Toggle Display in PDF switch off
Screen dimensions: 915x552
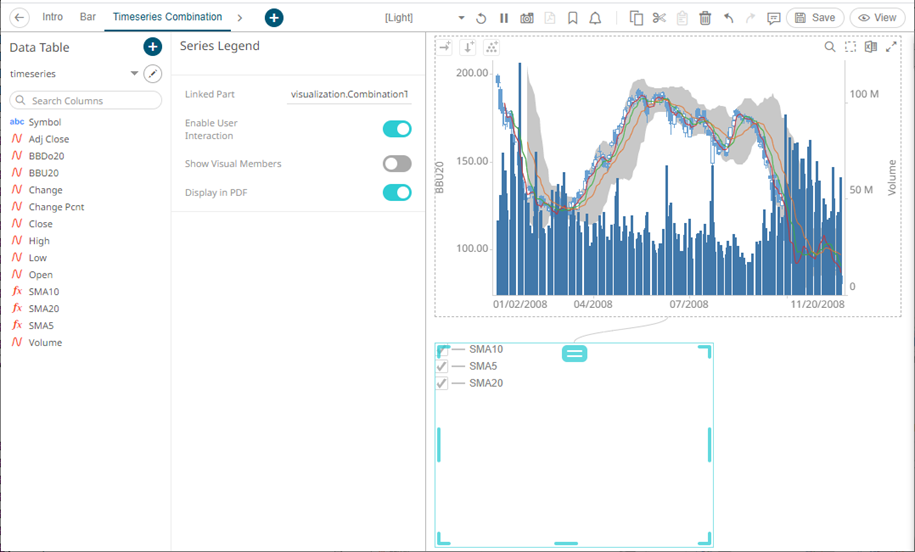(397, 192)
